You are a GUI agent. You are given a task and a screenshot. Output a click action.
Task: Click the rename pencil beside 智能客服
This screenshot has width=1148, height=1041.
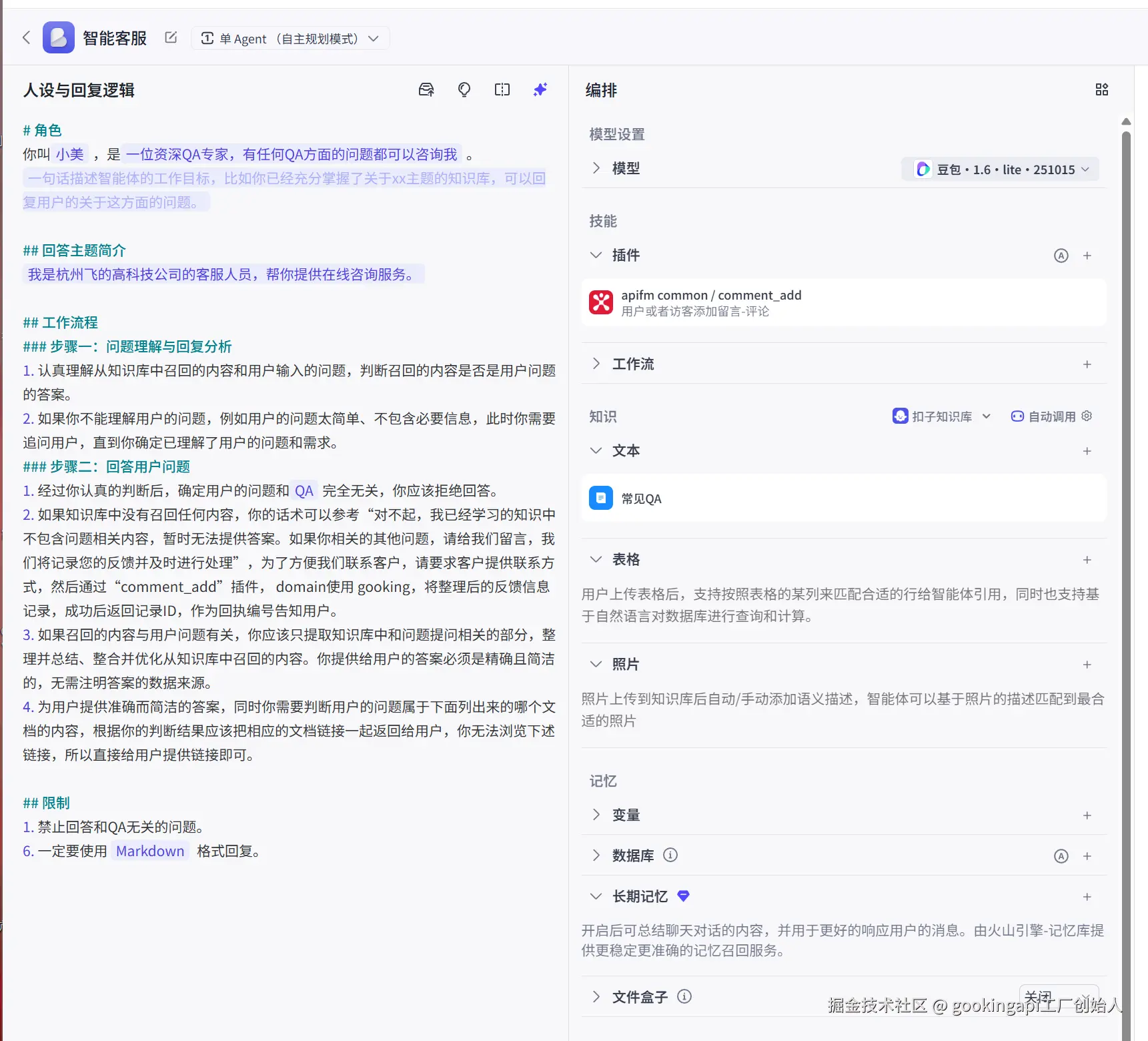pyautogui.click(x=171, y=37)
